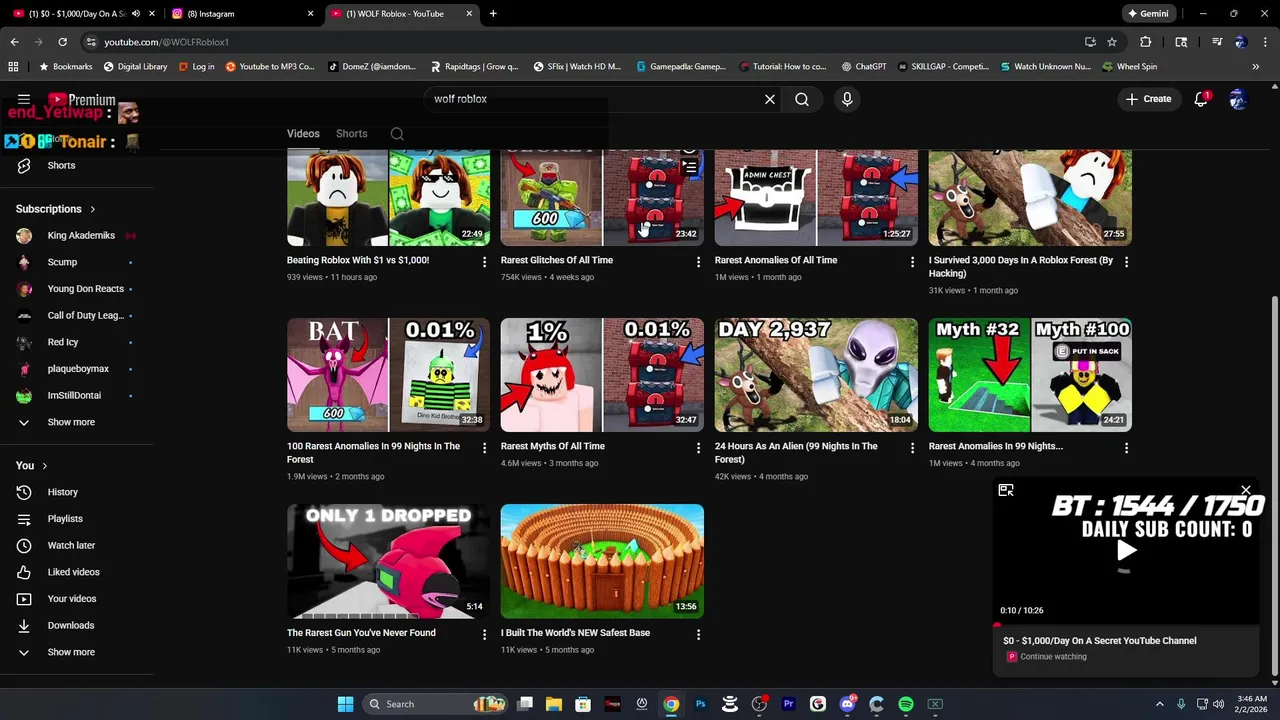Open plaqueboymax subscription channel
Viewport: 1280px width, 720px height.
(x=76, y=369)
